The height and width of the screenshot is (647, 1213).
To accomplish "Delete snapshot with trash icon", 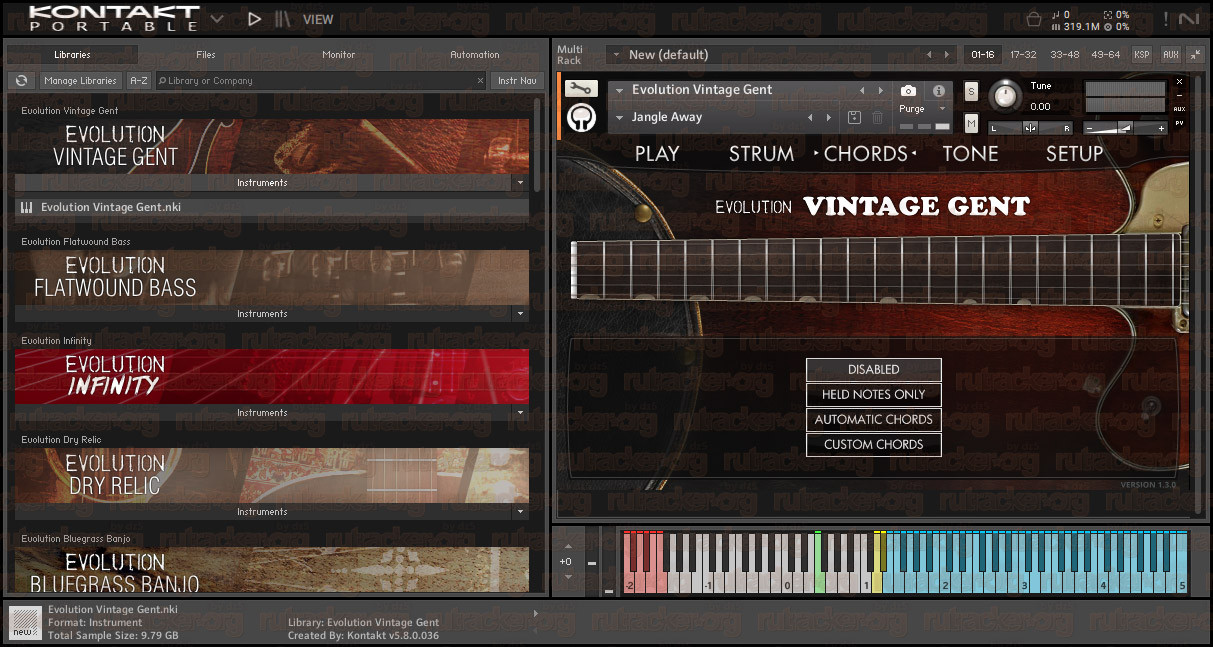I will coord(877,117).
